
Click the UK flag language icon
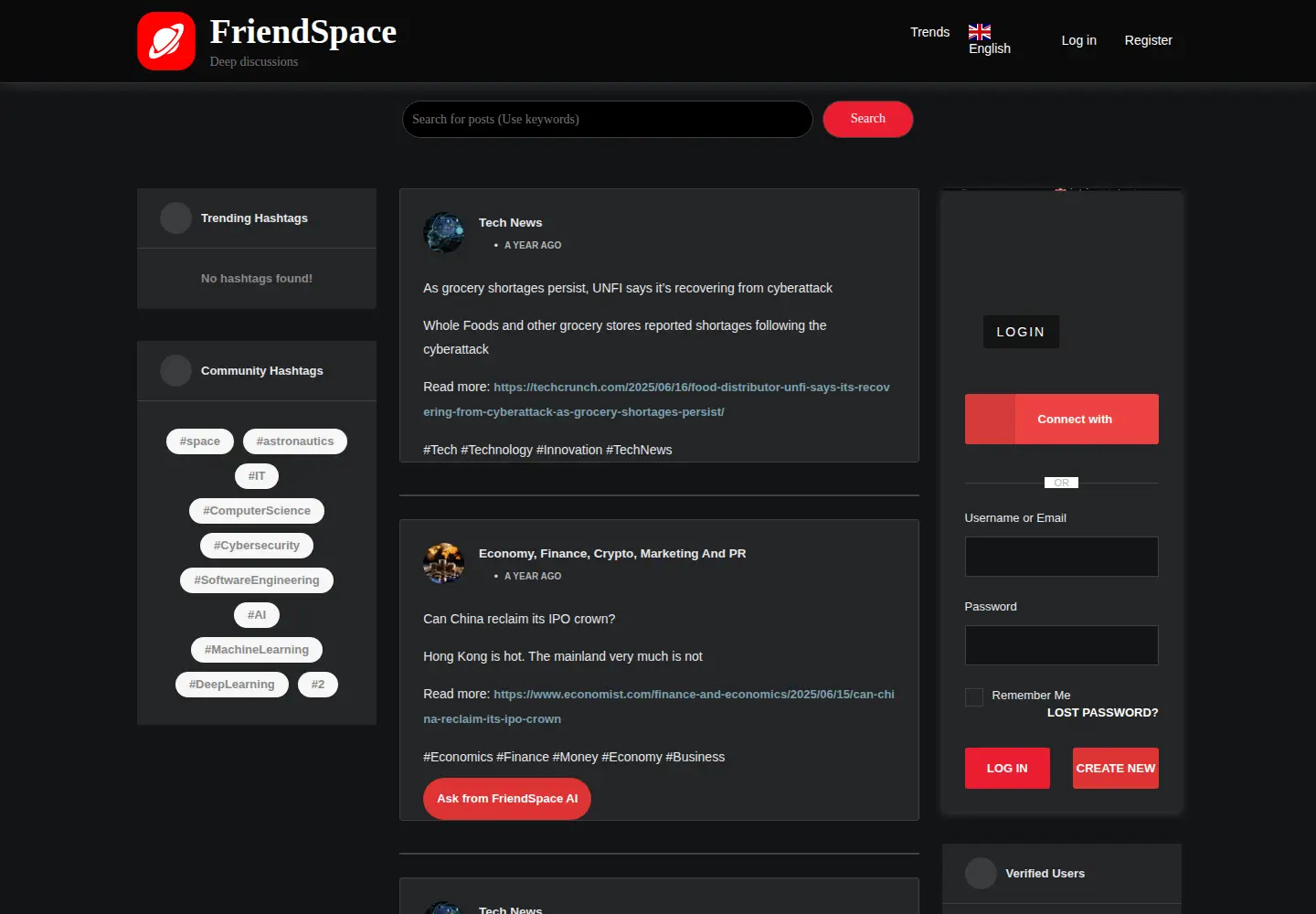(x=980, y=32)
